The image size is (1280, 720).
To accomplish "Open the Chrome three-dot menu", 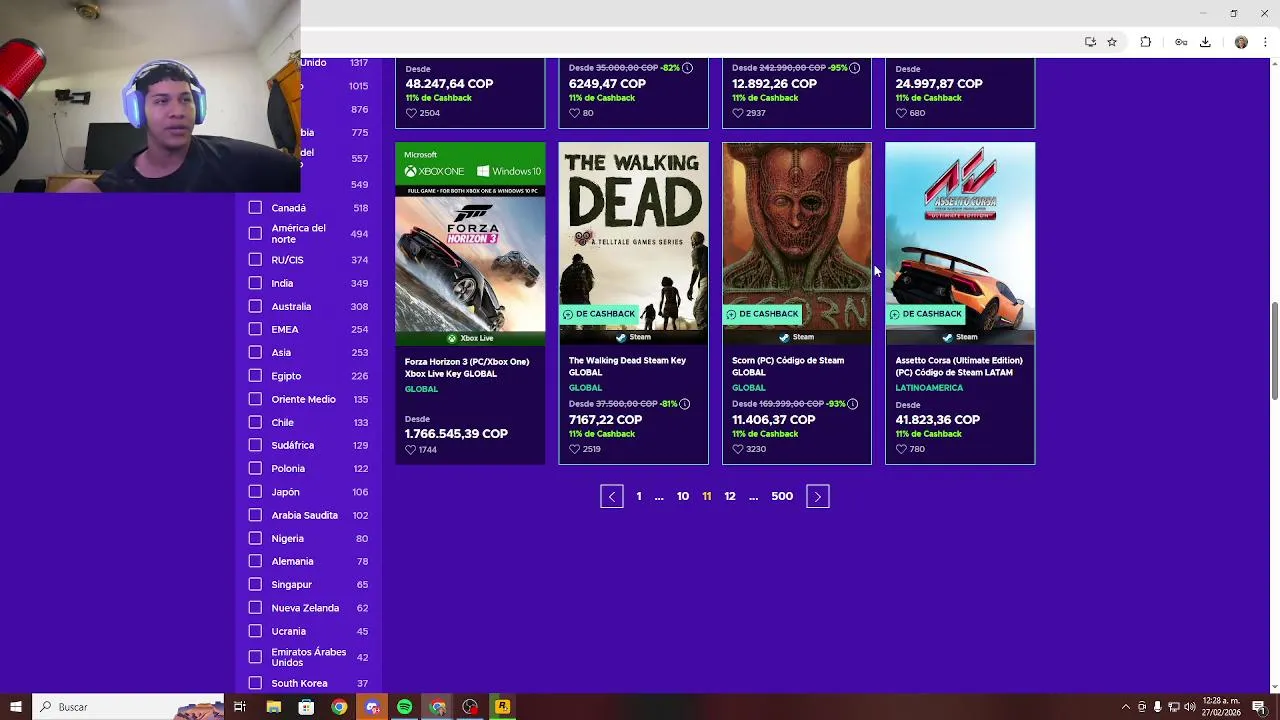I will [1266, 42].
